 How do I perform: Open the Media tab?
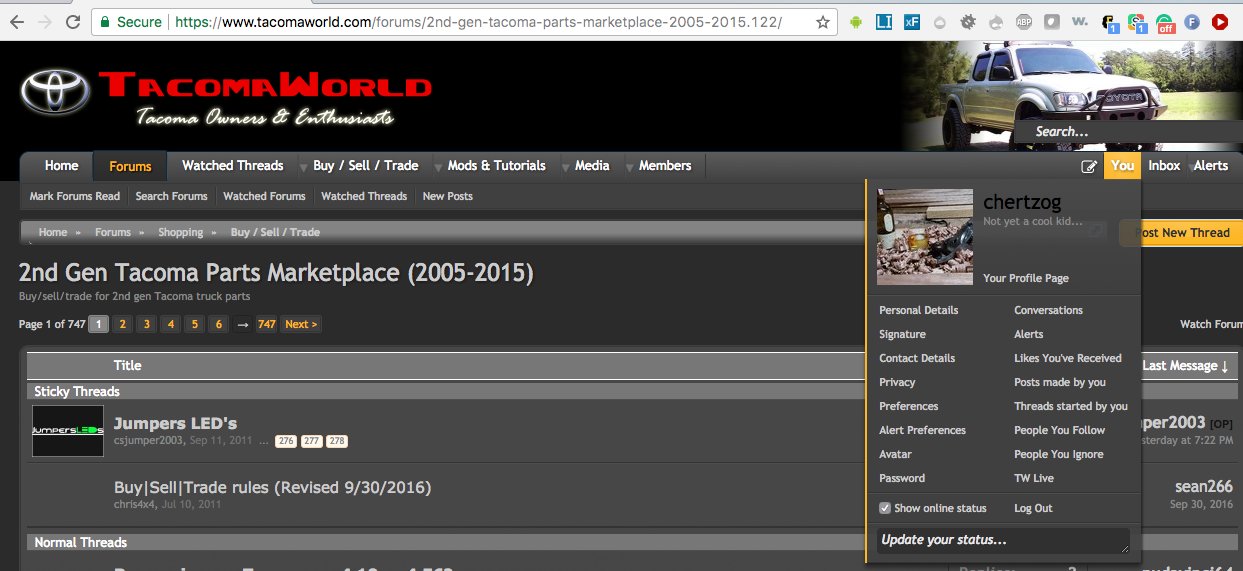[592, 166]
